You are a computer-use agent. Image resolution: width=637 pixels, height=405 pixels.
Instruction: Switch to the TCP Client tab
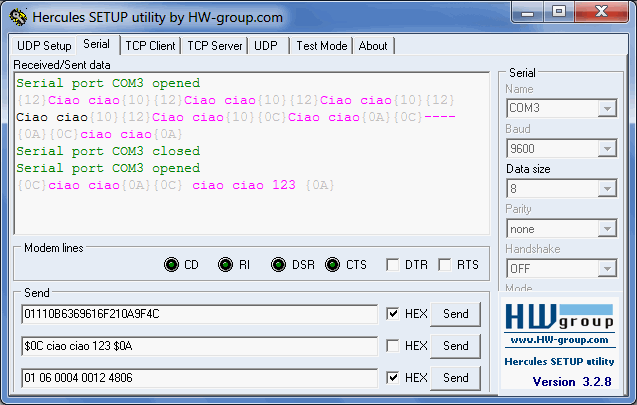[151, 46]
